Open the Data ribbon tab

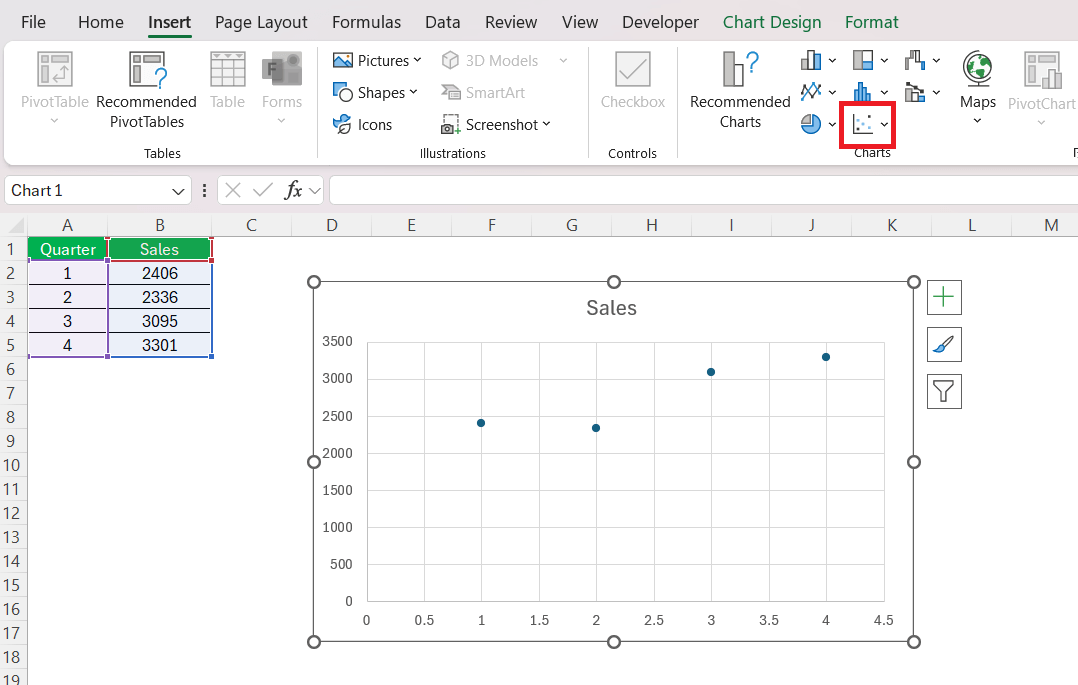[x=442, y=22]
